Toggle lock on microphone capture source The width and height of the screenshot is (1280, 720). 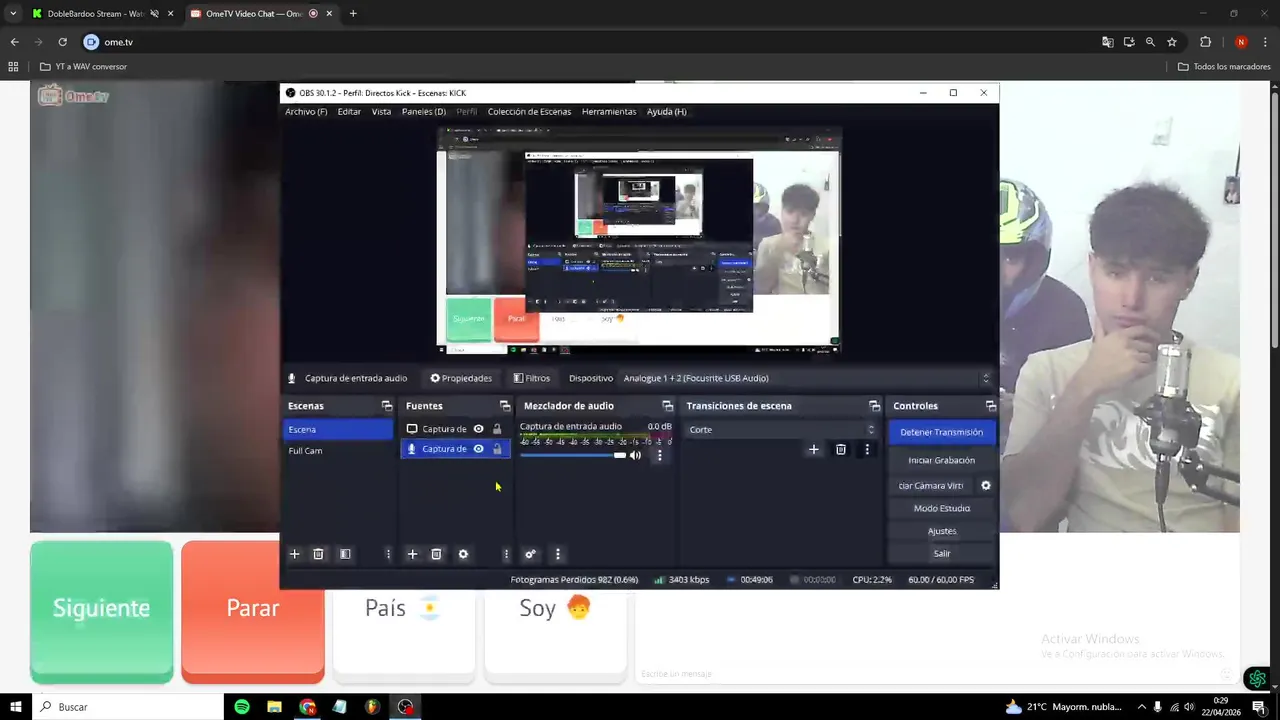tap(497, 449)
